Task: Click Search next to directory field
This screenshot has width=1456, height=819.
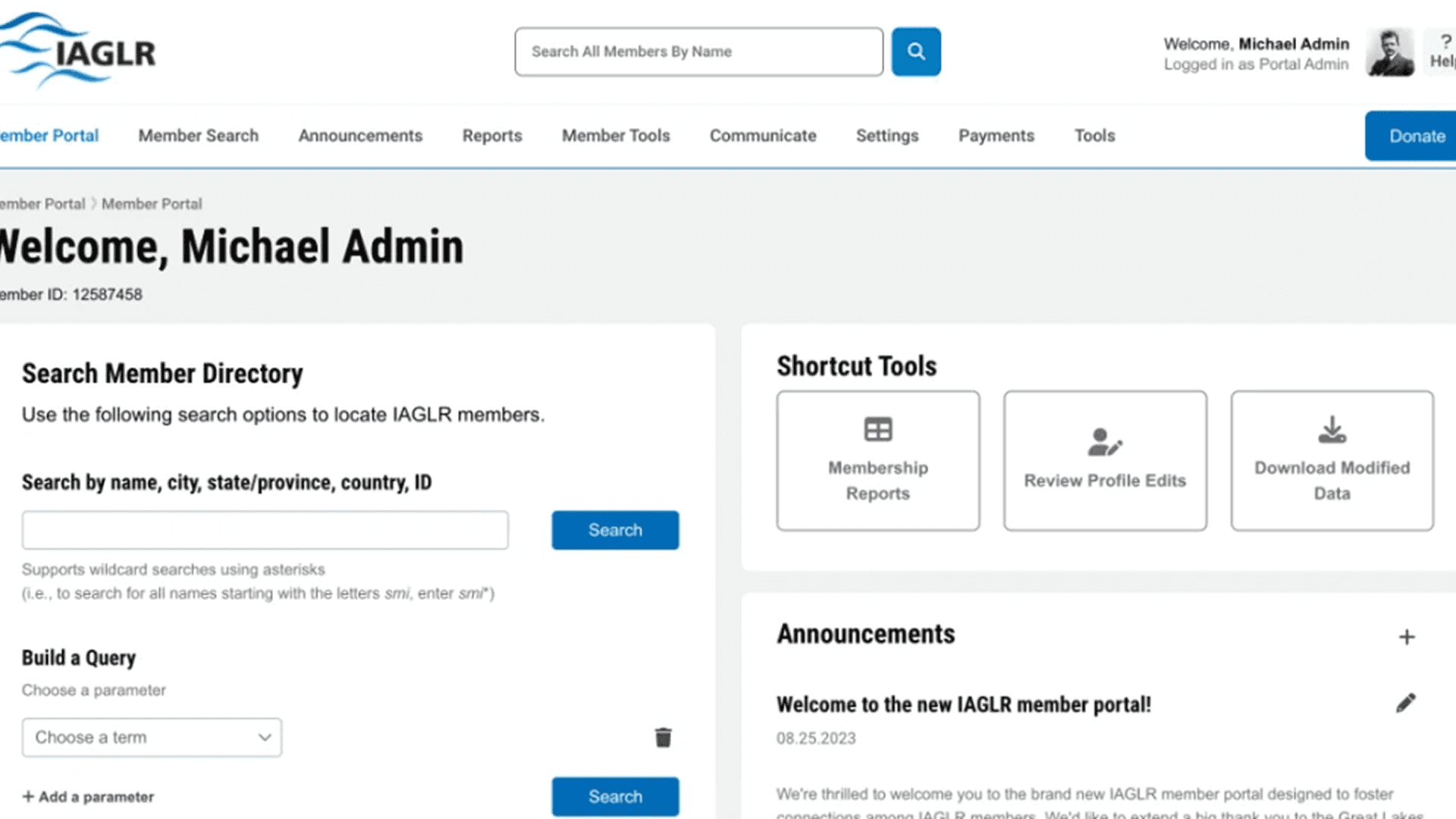Action: tap(614, 530)
